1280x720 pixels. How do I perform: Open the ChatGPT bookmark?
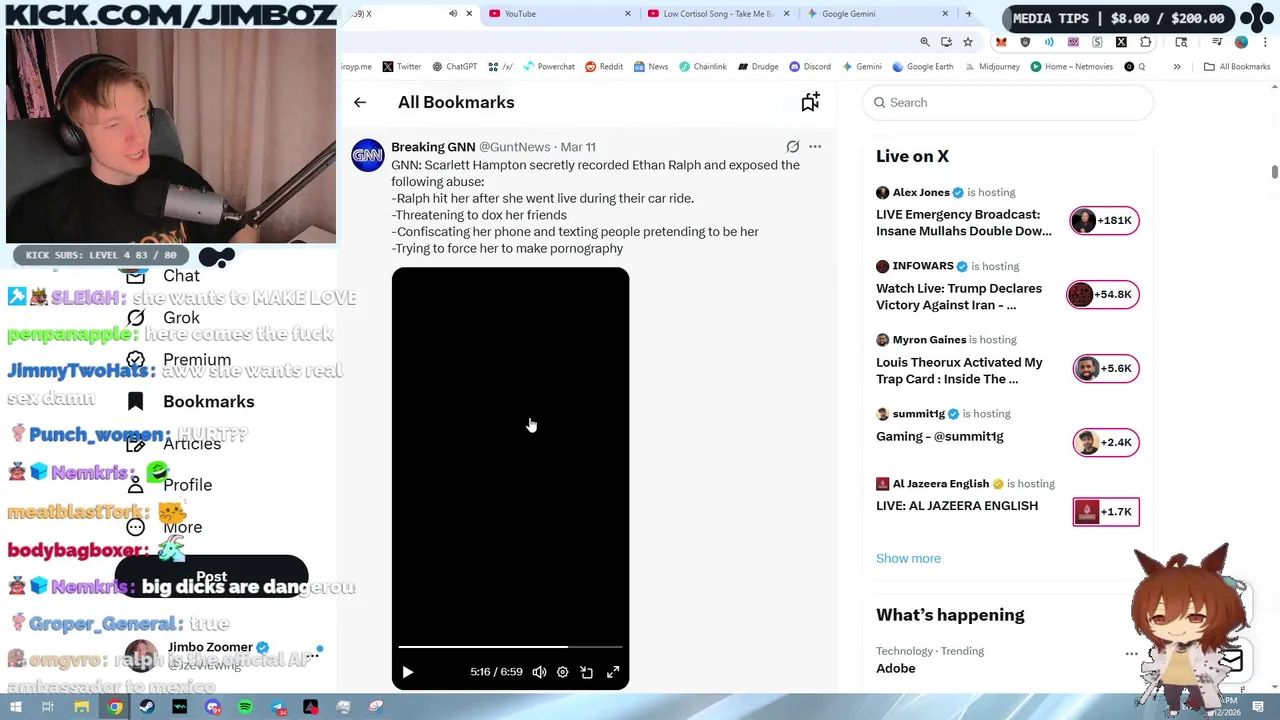[x=454, y=66]
